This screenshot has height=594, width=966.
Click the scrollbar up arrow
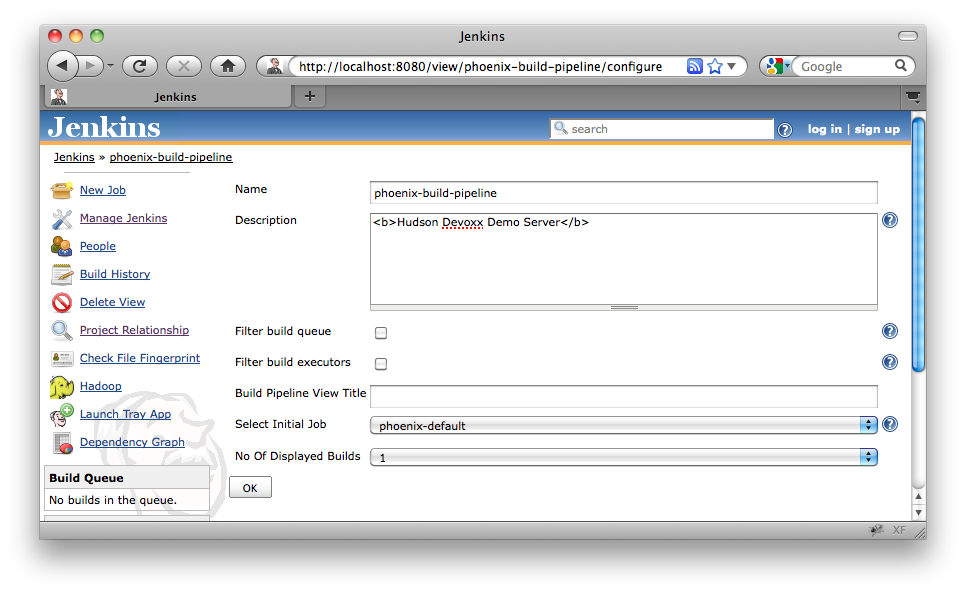coord(918,497)
